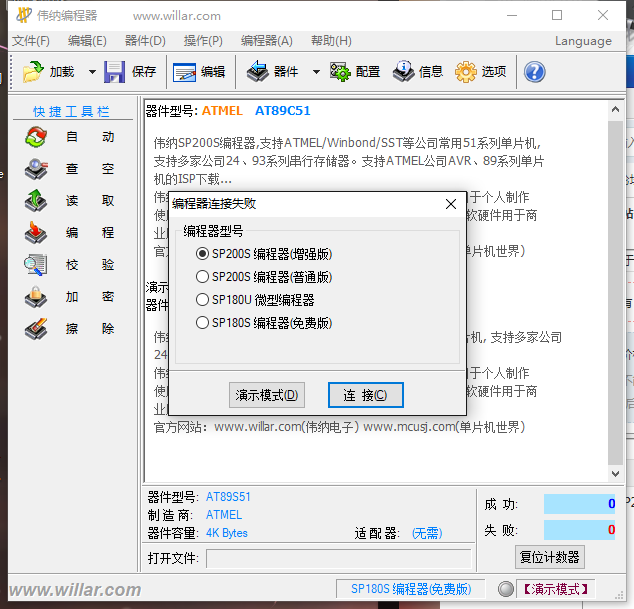Image resolution: width=634 pixels, height=609 pixels.
Task: Click the 成功 counter value field
Action: 579,504
